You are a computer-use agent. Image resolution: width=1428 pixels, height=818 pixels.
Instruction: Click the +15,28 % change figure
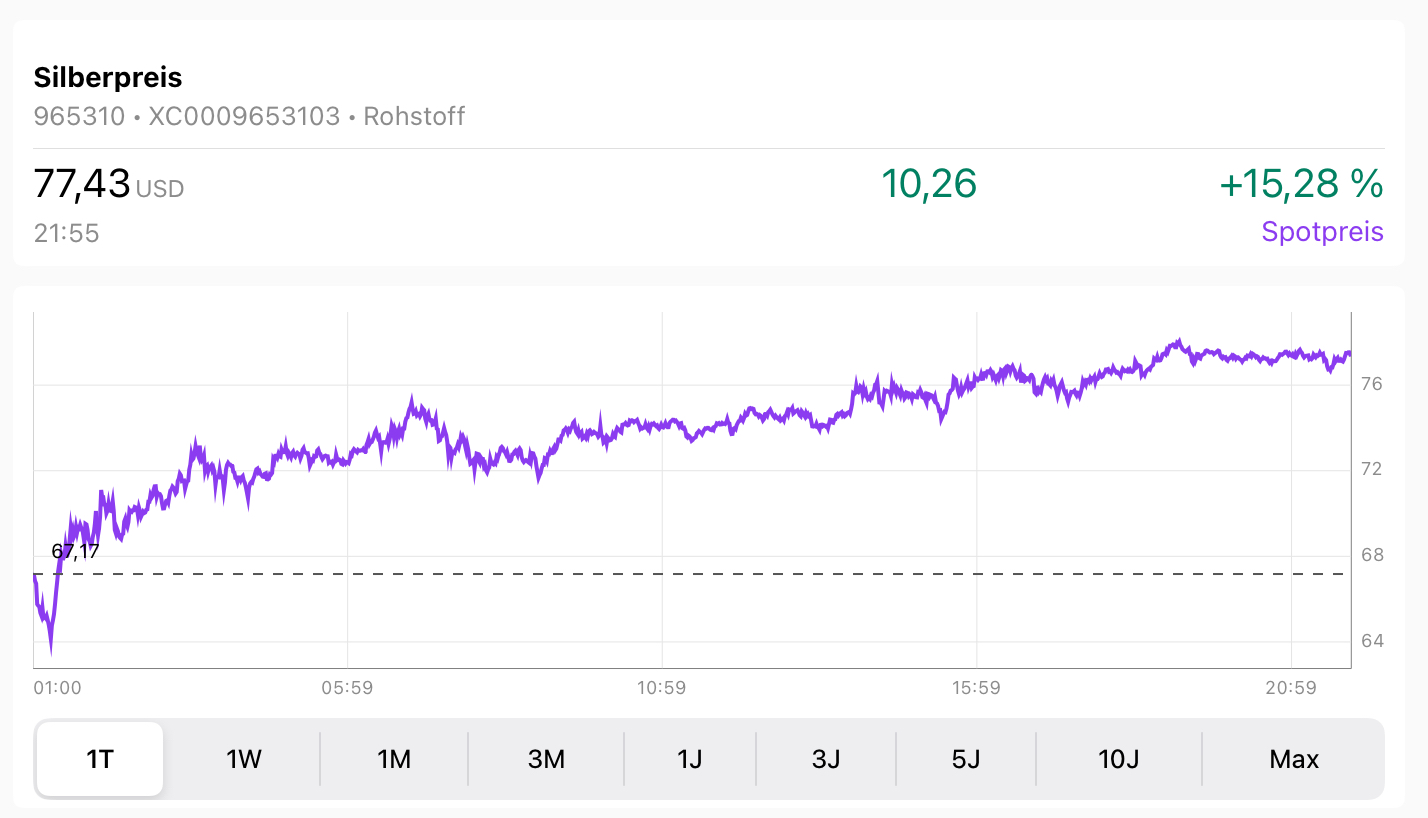pyautogui.click(x=1301, y=184)
